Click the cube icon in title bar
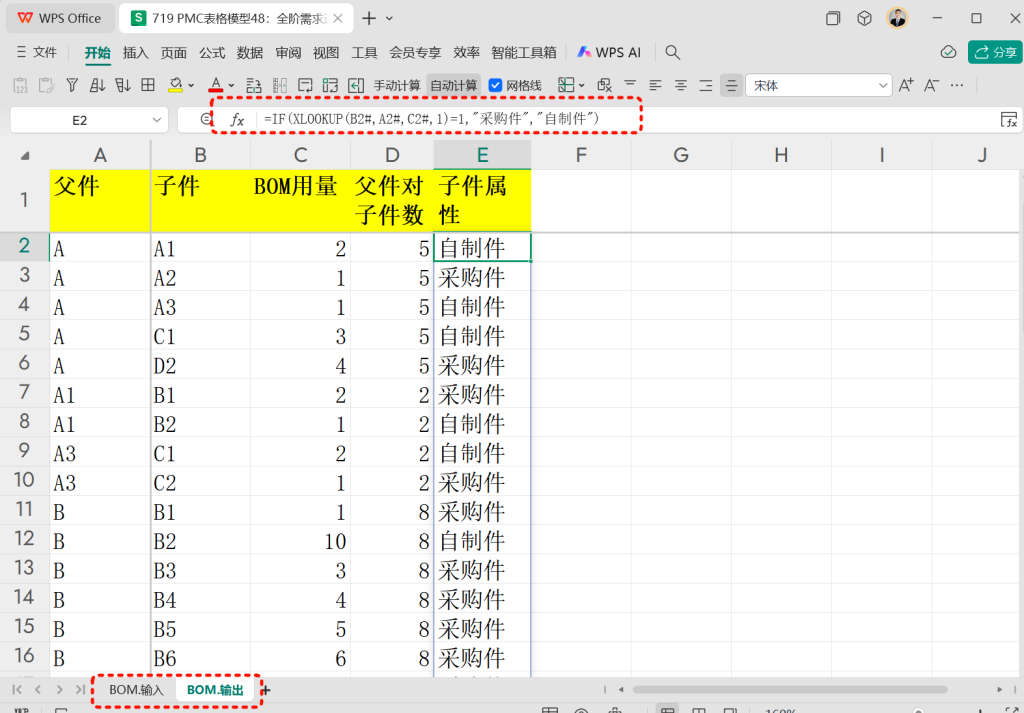1024x713 pixels. [865, 18]
